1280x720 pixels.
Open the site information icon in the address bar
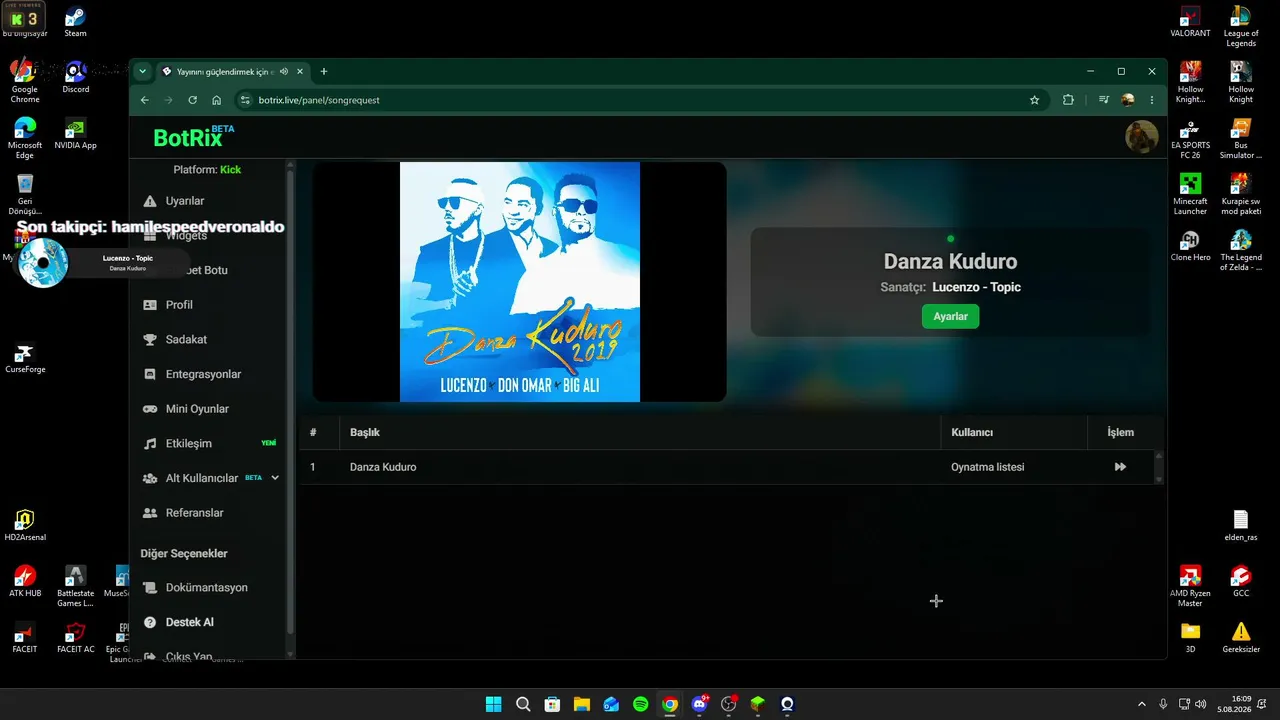pos(245,100)
